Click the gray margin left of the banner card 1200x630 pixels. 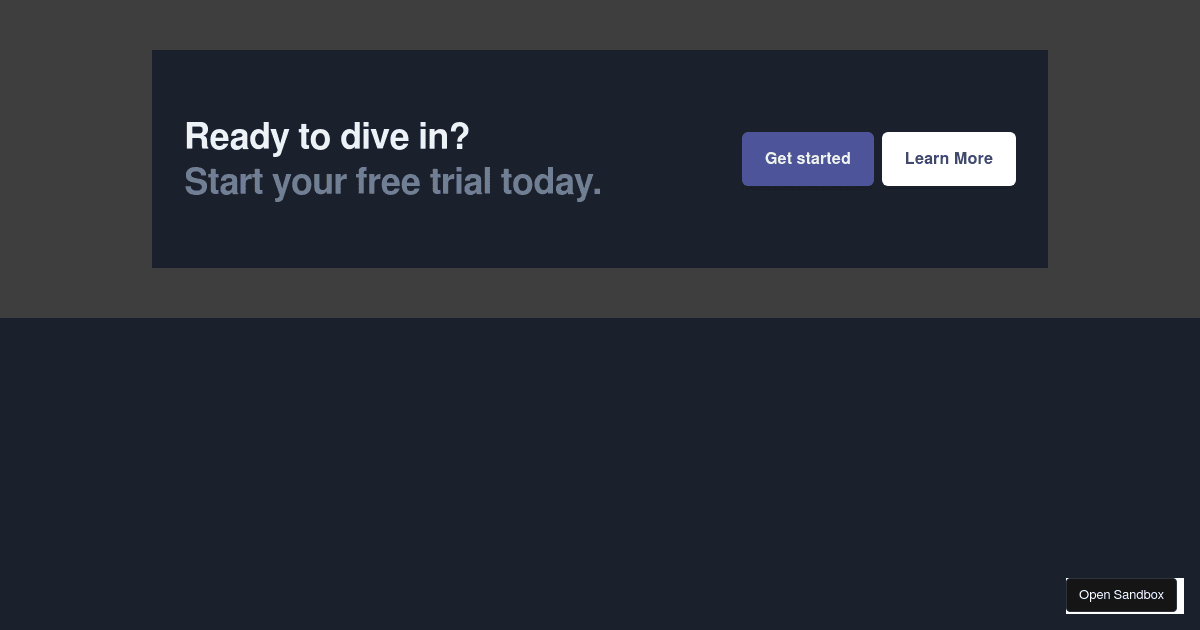pos(75,160)
